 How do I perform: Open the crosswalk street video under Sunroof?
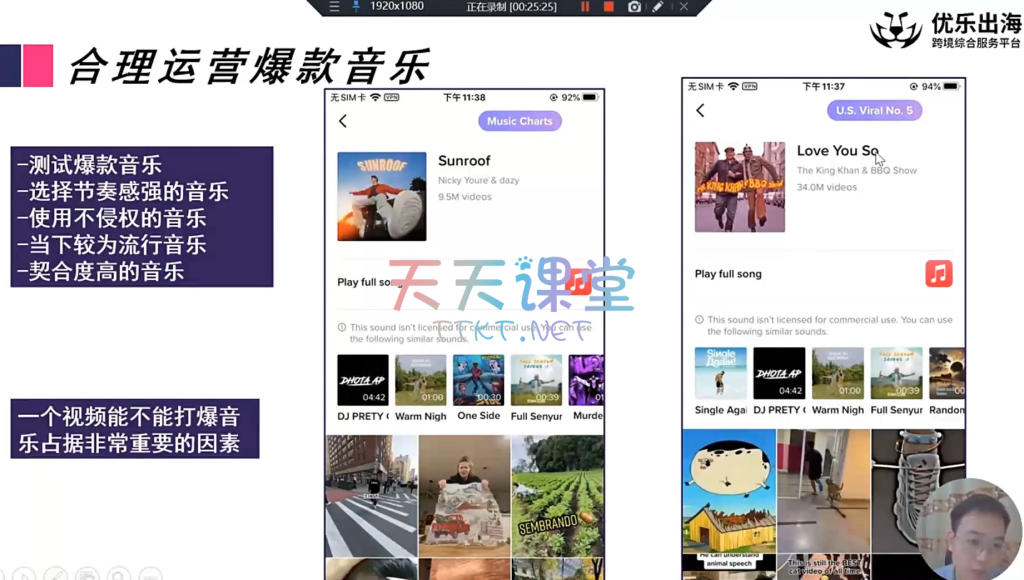click(371, 495)
